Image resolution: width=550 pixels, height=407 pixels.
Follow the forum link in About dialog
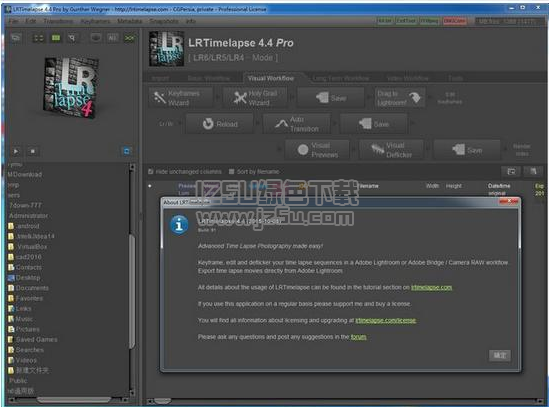[x=358, y=337]
